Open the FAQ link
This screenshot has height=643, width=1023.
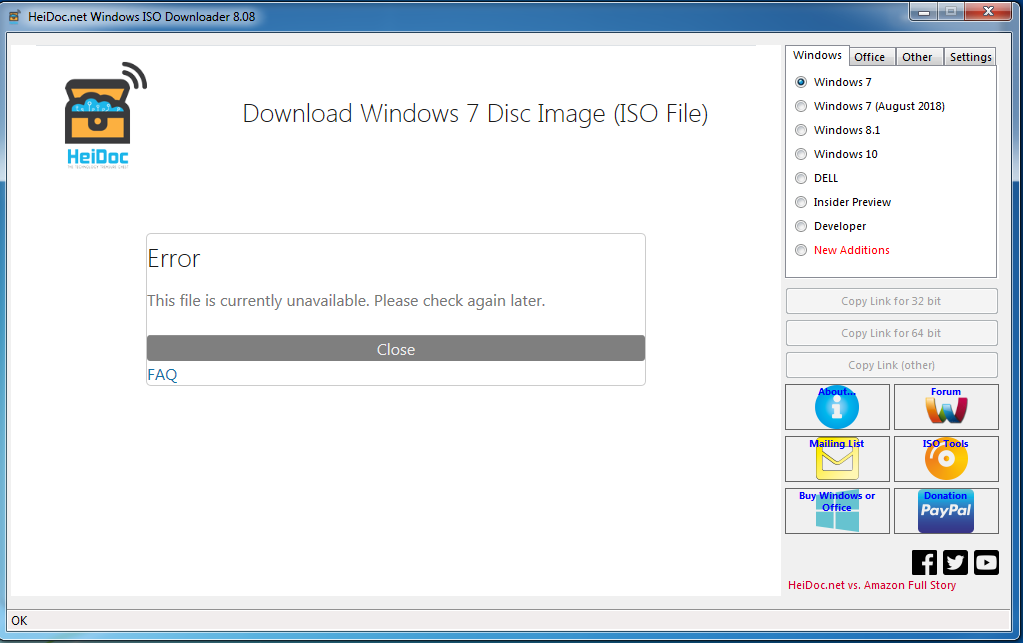[162, 375]
